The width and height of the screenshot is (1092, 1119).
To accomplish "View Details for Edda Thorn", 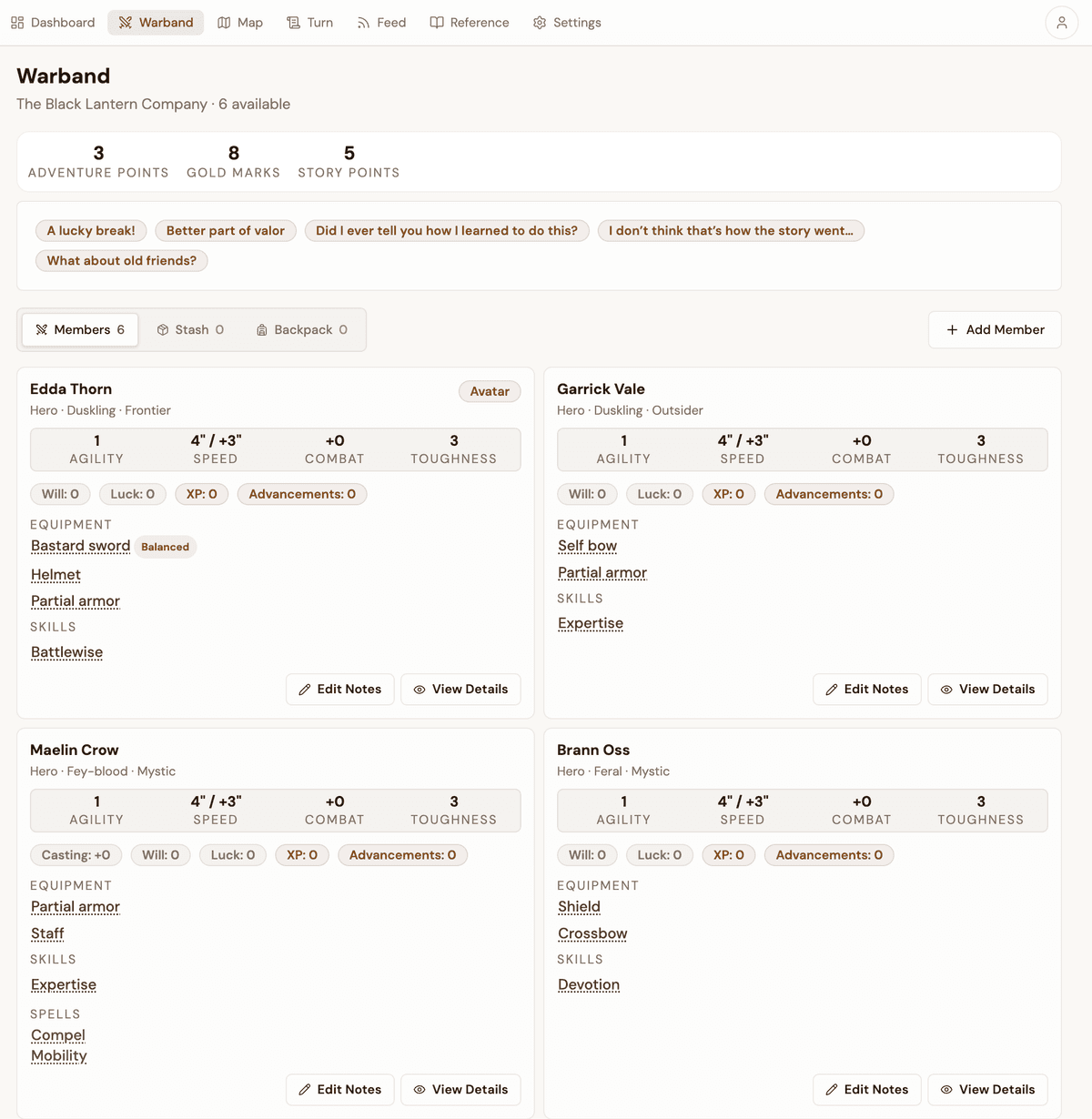I will [x=460, y=690].
